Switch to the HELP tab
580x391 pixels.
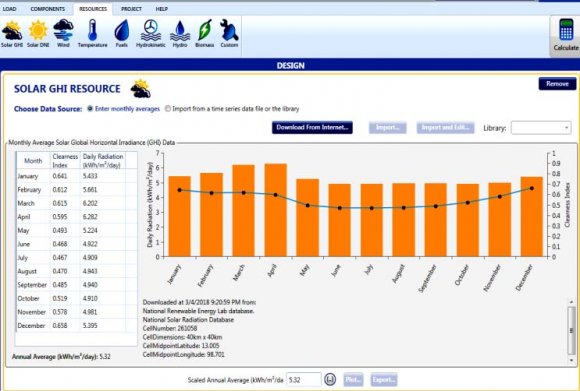tap(162, 9)
